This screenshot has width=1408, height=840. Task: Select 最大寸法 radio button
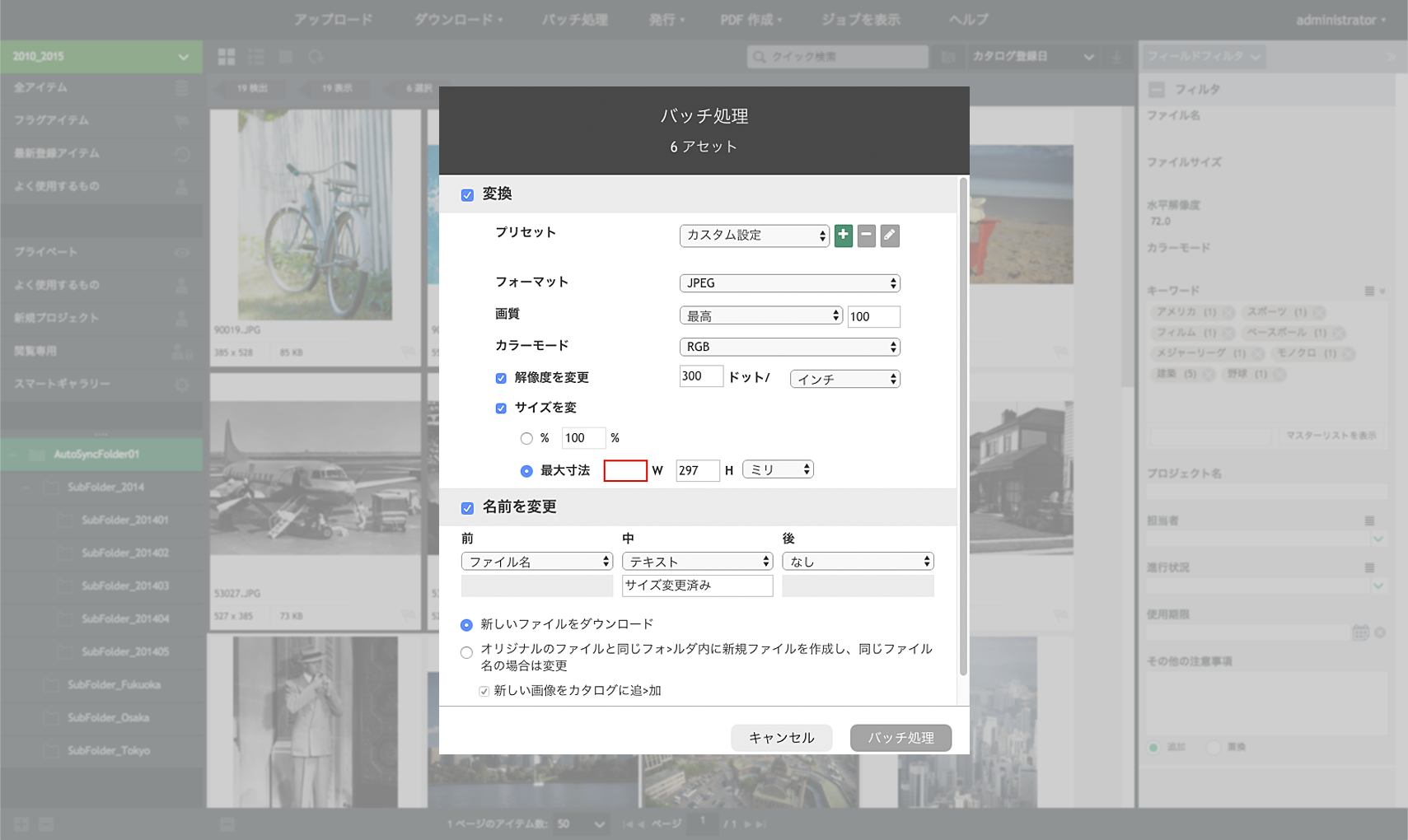[526, 471]
